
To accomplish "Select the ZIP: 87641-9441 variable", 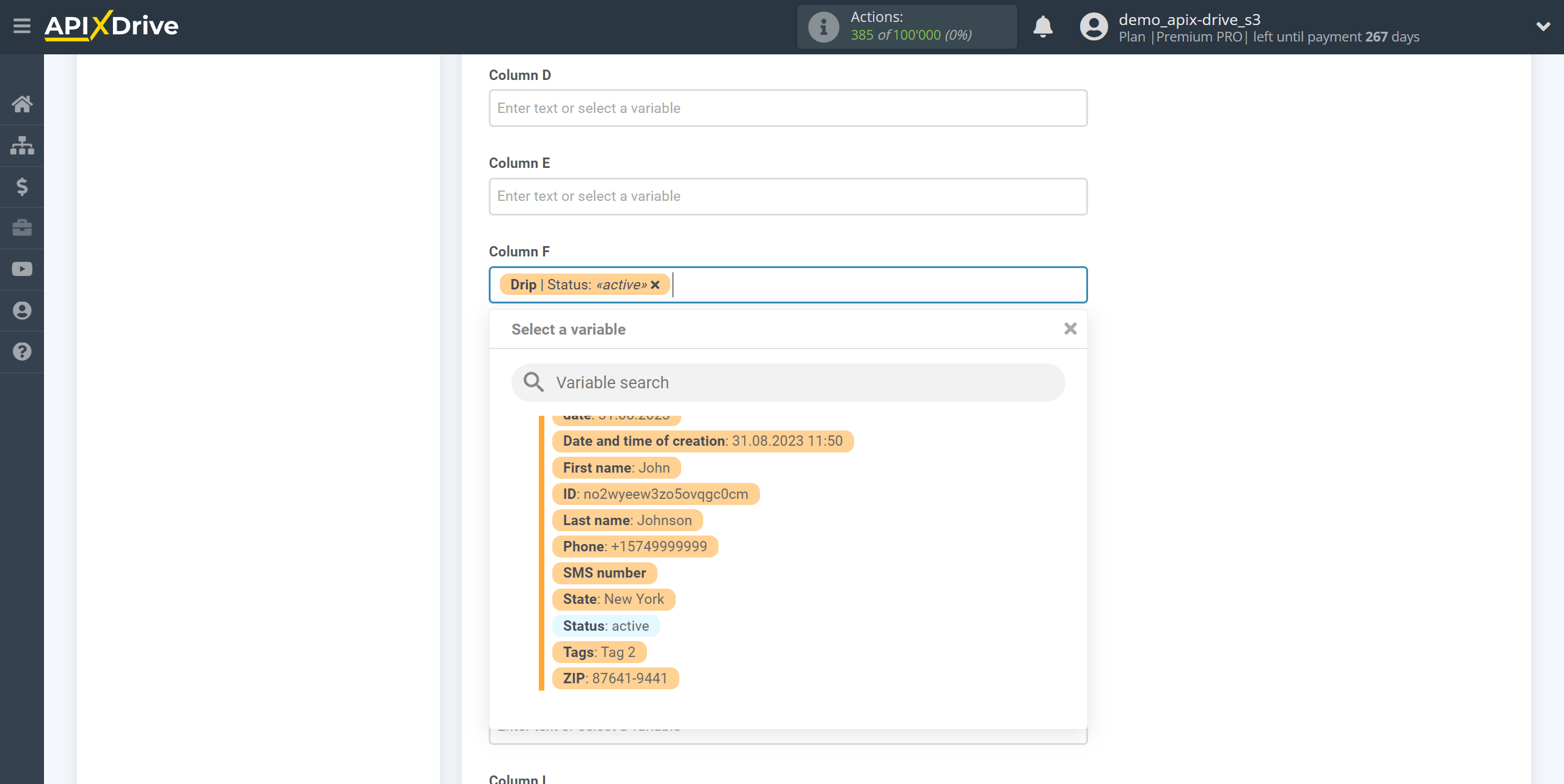I will coord(615,678).
